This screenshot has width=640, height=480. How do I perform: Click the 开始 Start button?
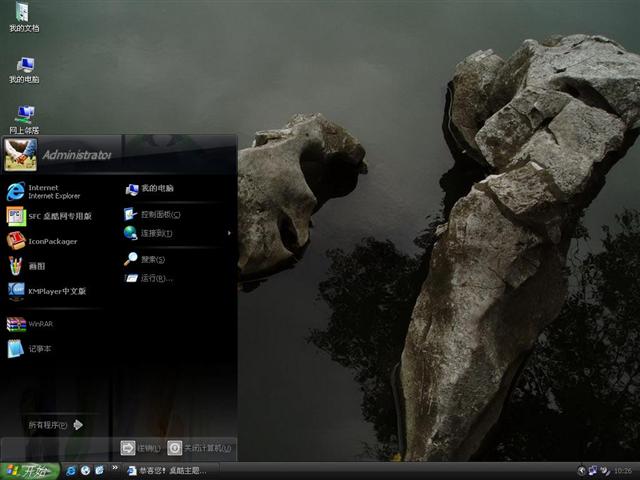[x=30, y=470]
